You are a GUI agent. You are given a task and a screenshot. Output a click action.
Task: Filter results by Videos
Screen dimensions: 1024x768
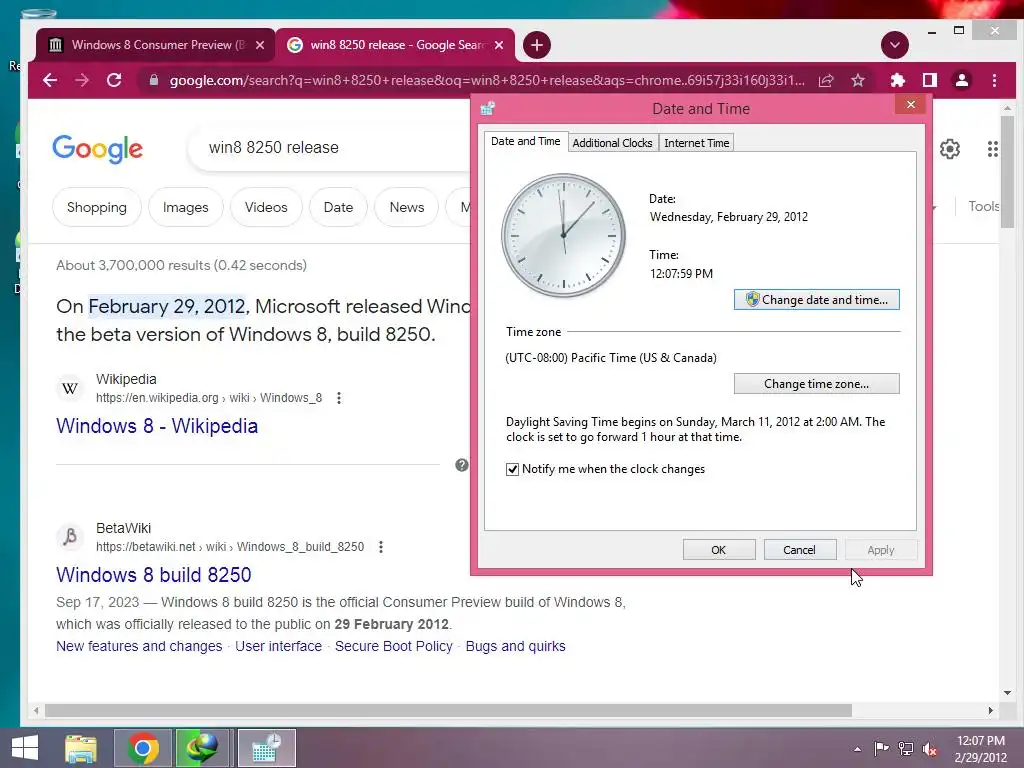[266, 207]
